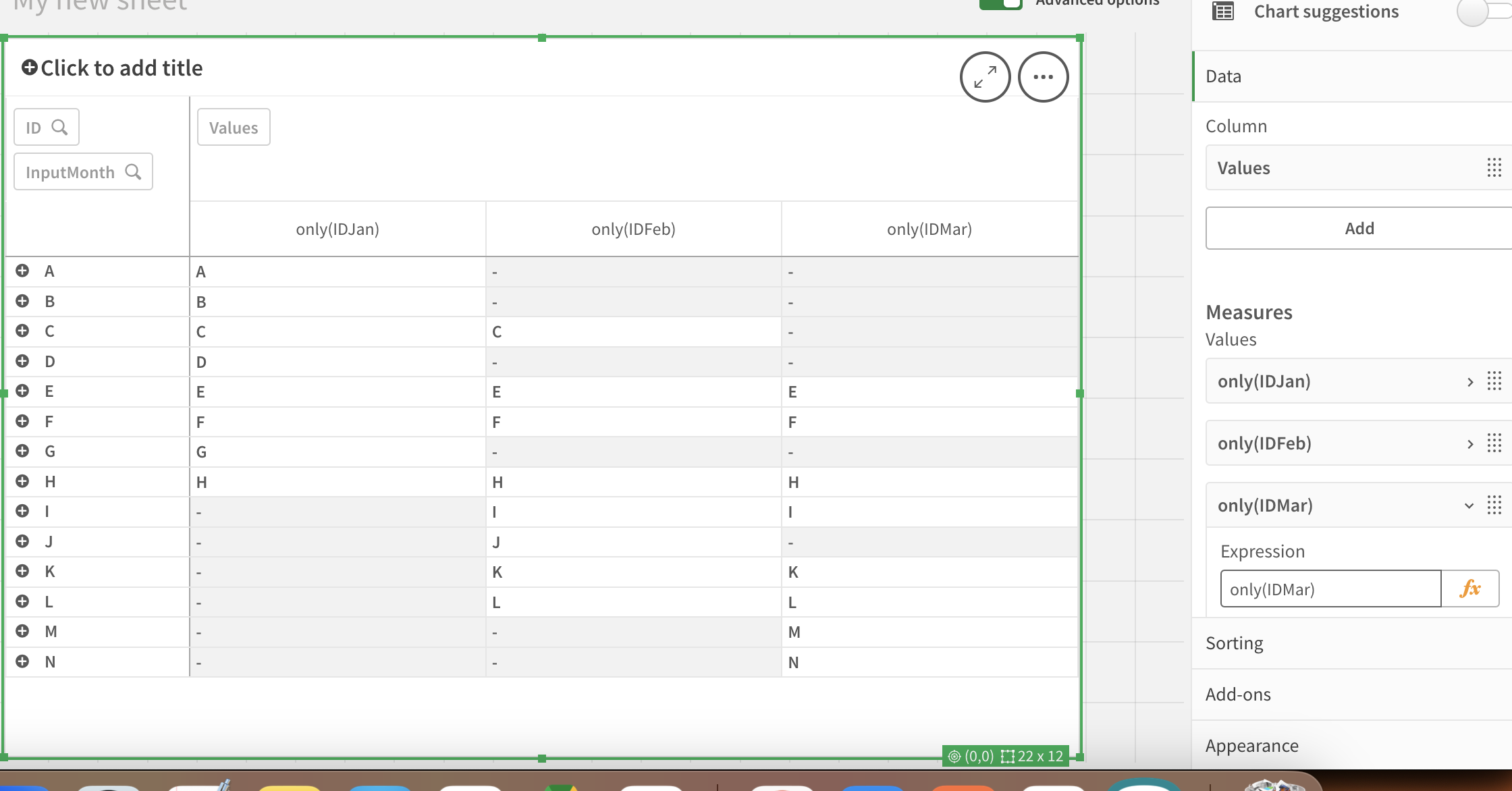Click the Values pivot field button
Screen dimensions: 1512x791
click(234, 128)
